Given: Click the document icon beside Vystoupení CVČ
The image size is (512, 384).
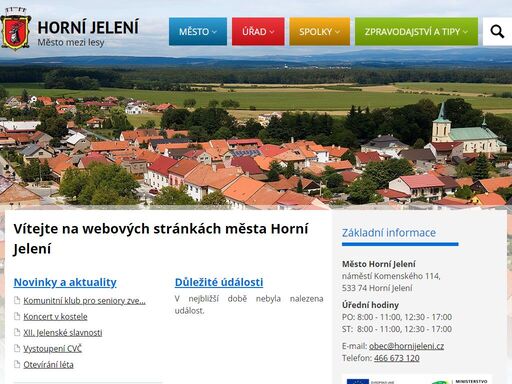Looking at the screenshot, I should tap(17, 348).
